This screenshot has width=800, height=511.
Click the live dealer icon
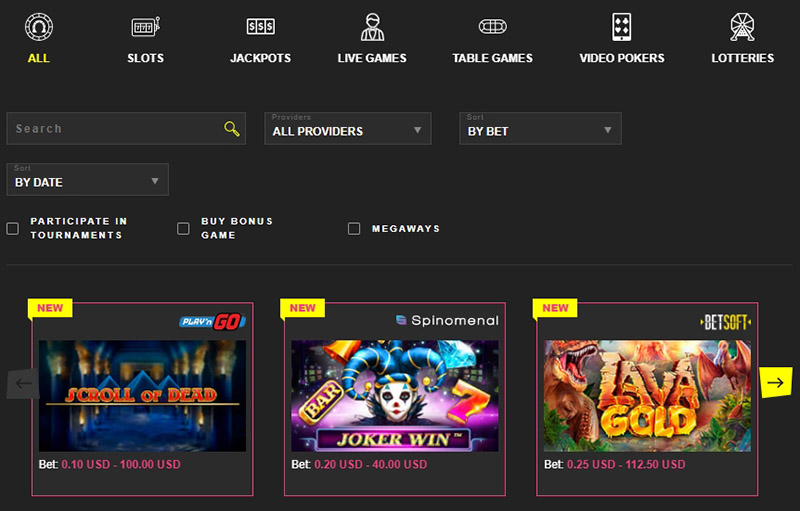[x=372, y=27]
